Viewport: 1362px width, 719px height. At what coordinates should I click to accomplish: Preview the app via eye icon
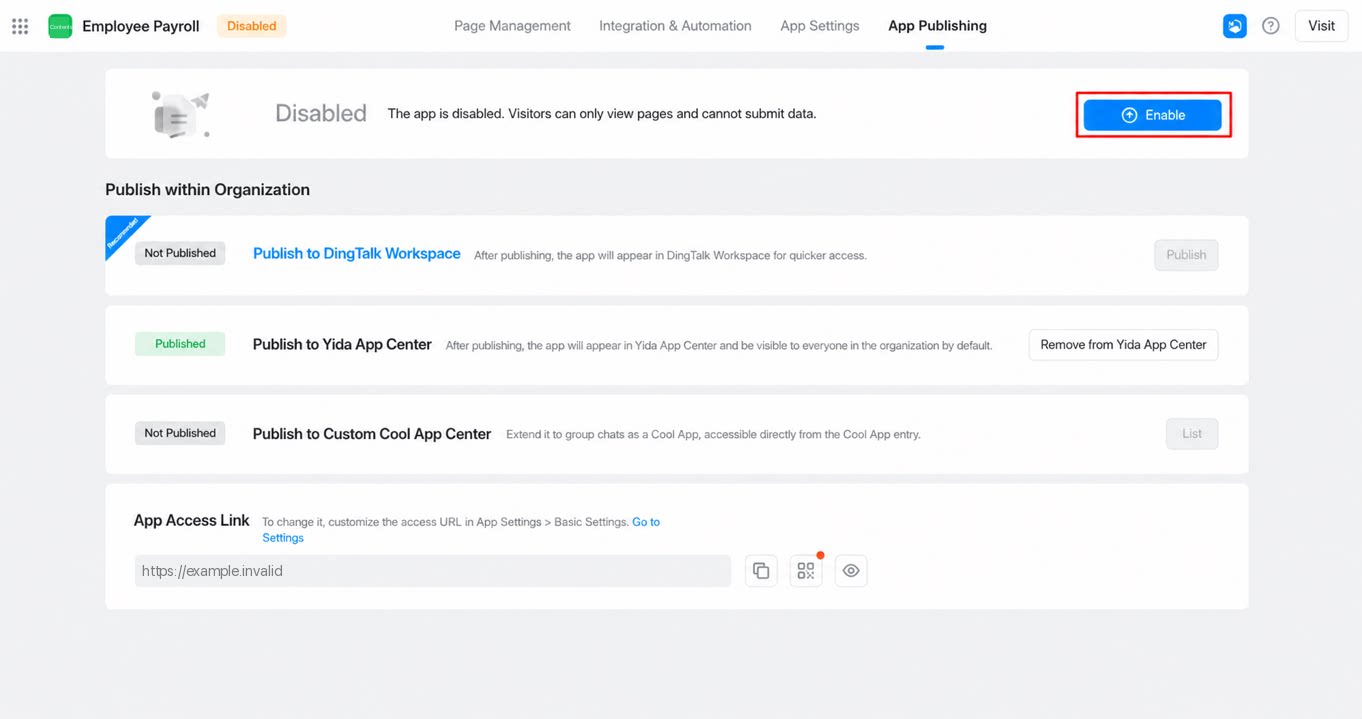(x=851, y=571)
